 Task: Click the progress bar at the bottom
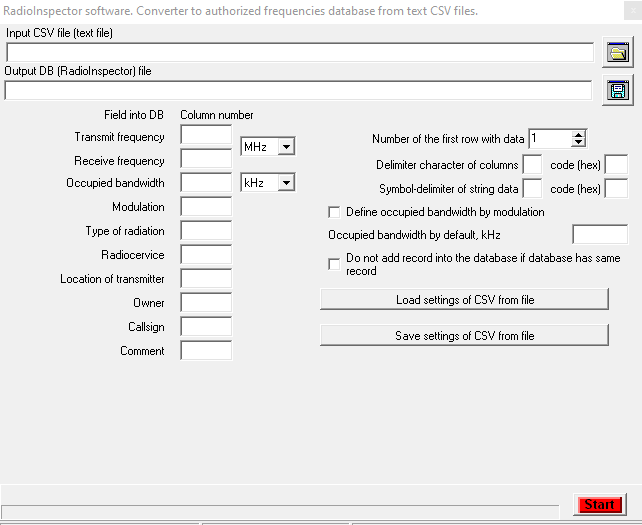click(280, 512)
